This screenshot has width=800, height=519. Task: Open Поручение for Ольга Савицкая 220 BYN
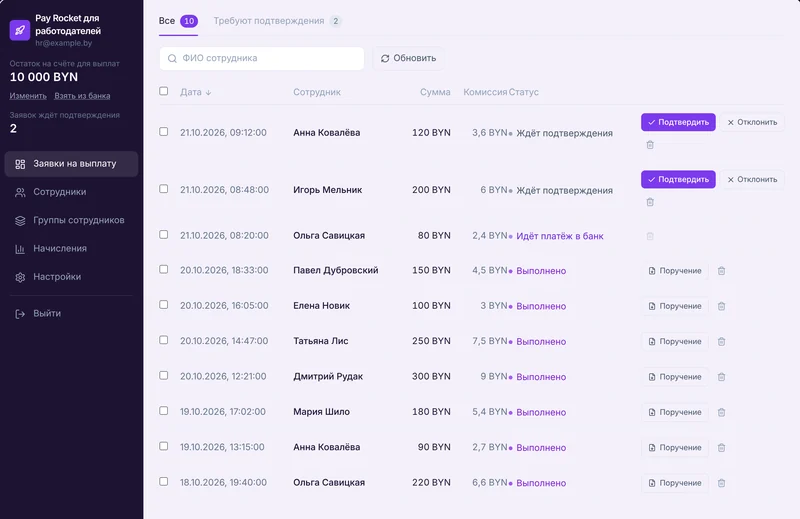click(x=674, y=483)
